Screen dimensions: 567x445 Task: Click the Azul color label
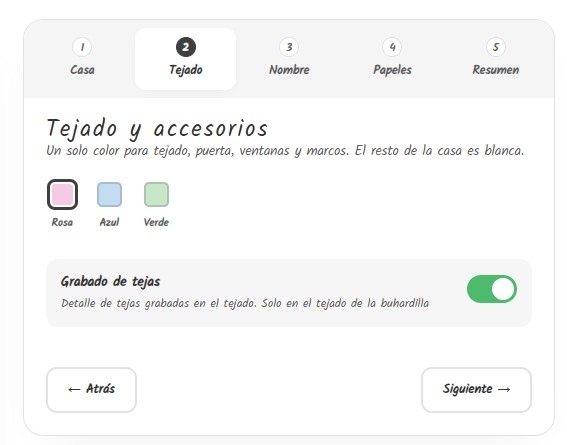[109, 222]
